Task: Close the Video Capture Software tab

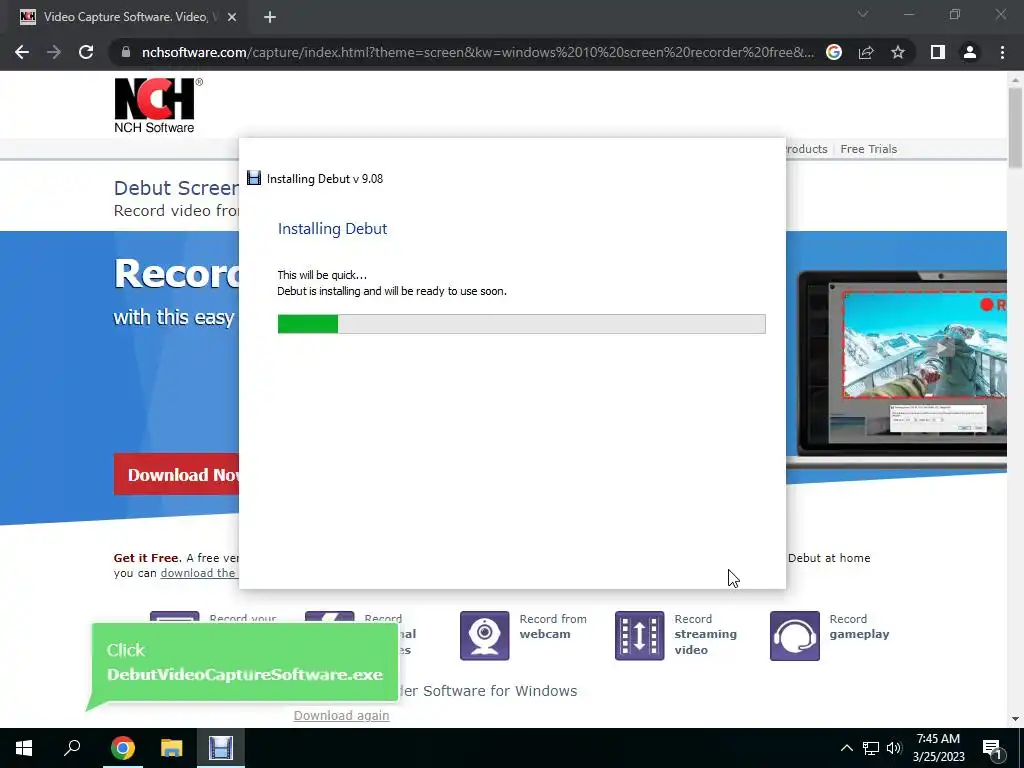Action: pyautogui.click(x=232, y=17)
